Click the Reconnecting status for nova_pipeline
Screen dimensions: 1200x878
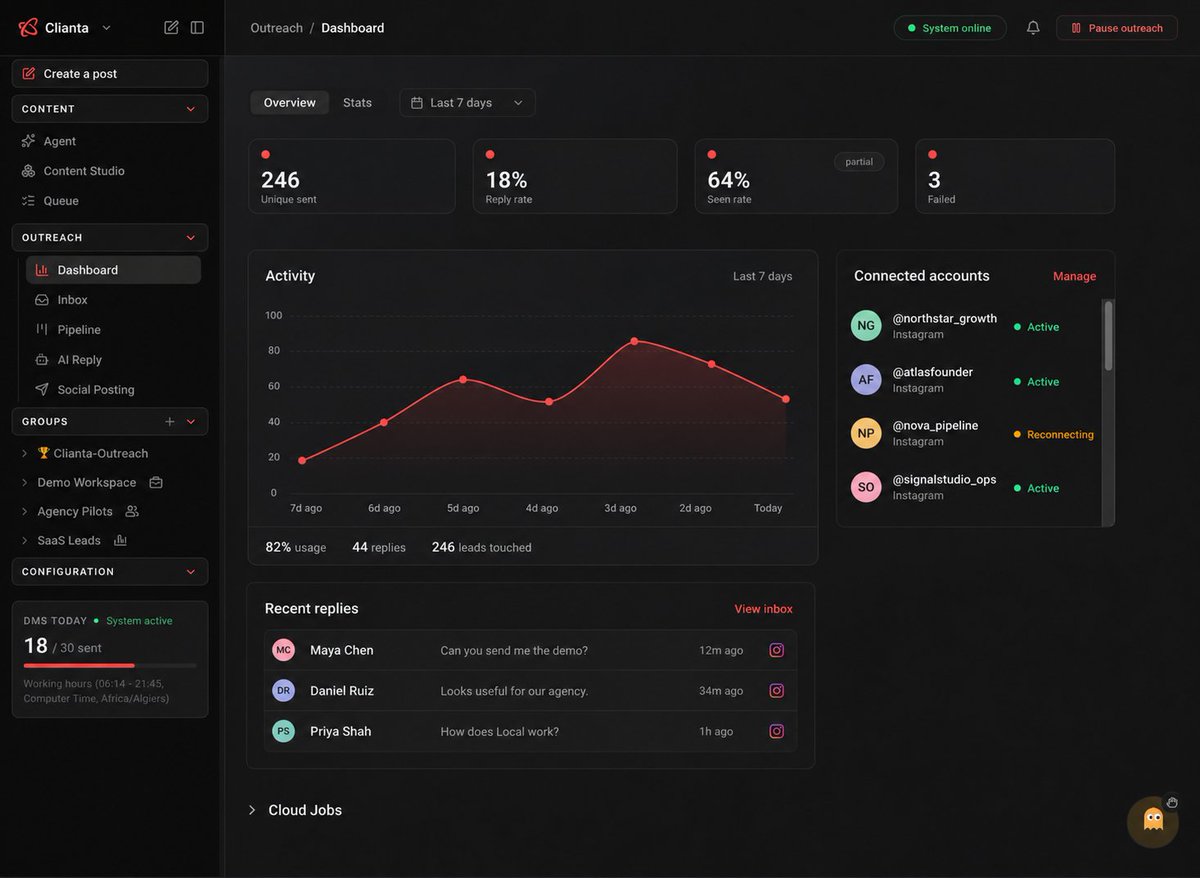click(1054, 435)
